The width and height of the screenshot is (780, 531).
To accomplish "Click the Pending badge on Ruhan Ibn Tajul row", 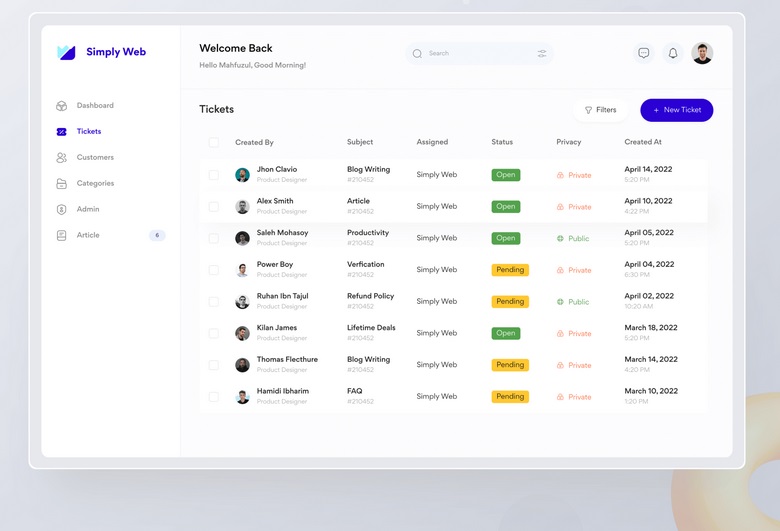I will point(510,302).
